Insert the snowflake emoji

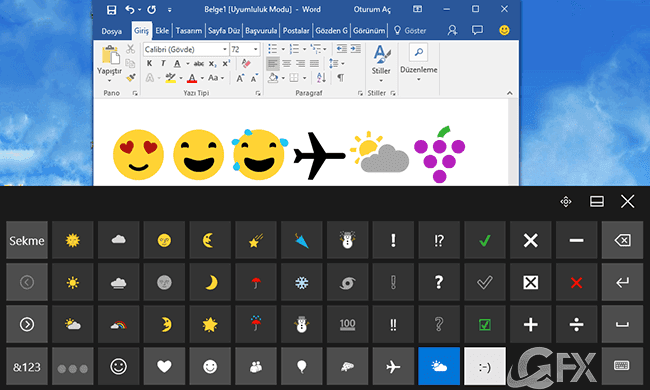point(301,283)
